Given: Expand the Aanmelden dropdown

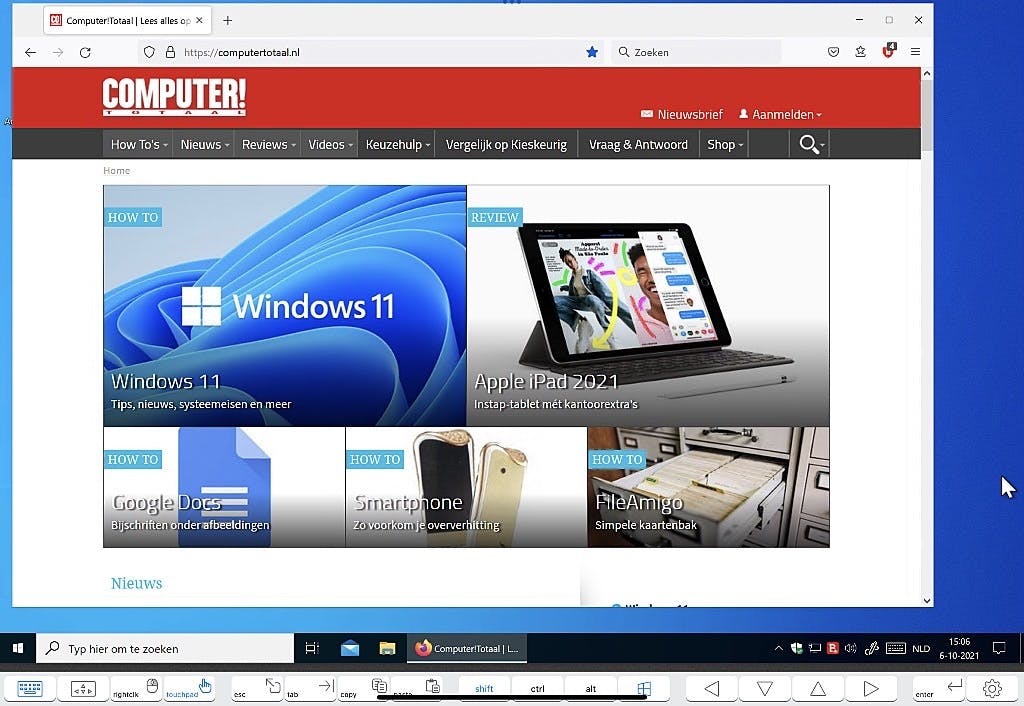Looking at the screenshot, I should tap(780, 114).
